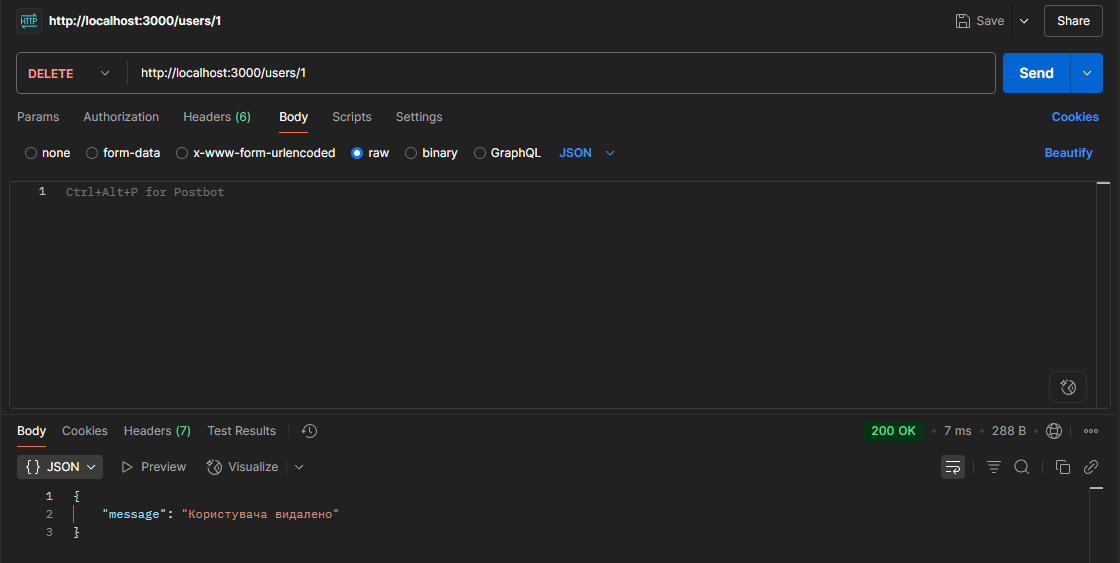Expand the JSON body format dropdown
This screenshot has height=563, width=1120.
[x=587, y=153]
